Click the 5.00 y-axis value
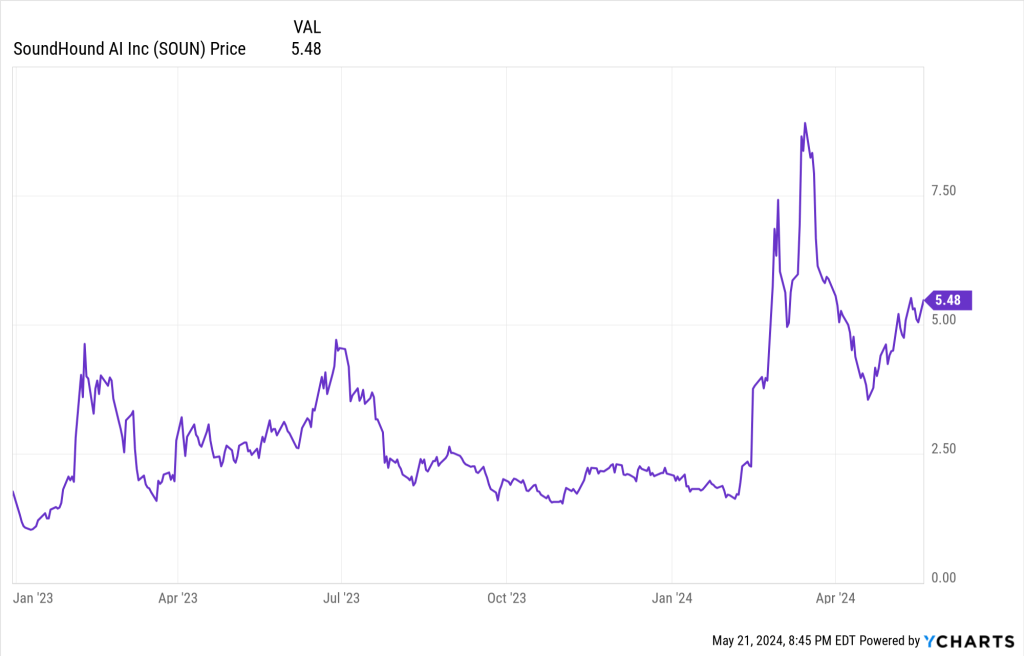This screenshot has width=1024, height=656. point(944,320)
